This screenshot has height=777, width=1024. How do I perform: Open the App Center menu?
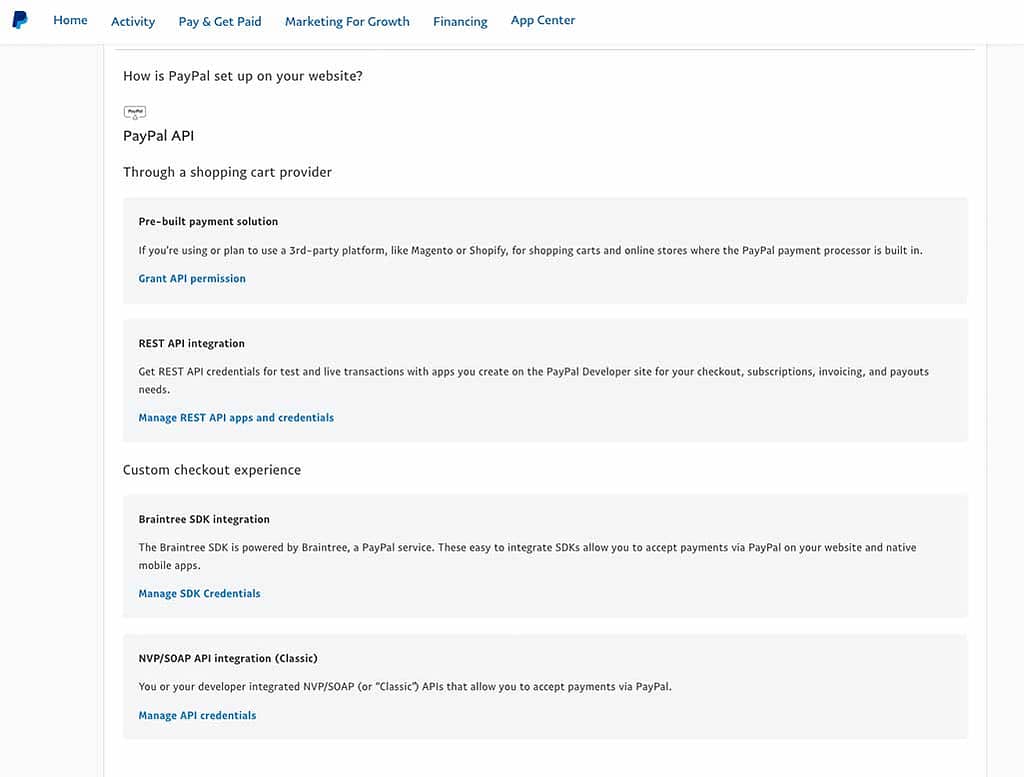(543, 20)
